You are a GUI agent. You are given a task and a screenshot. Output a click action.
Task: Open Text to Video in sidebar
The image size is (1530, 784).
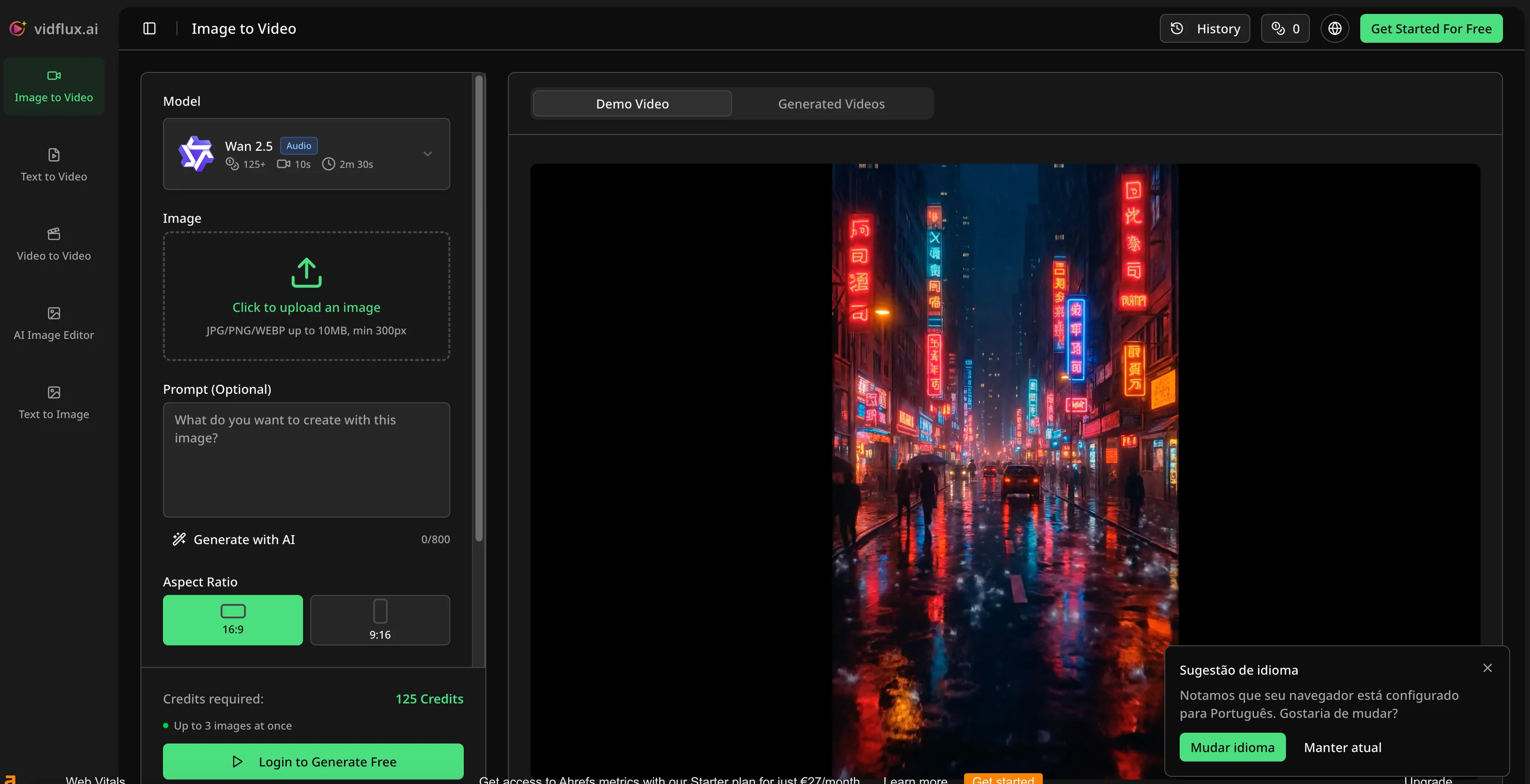tap(54, 166)
